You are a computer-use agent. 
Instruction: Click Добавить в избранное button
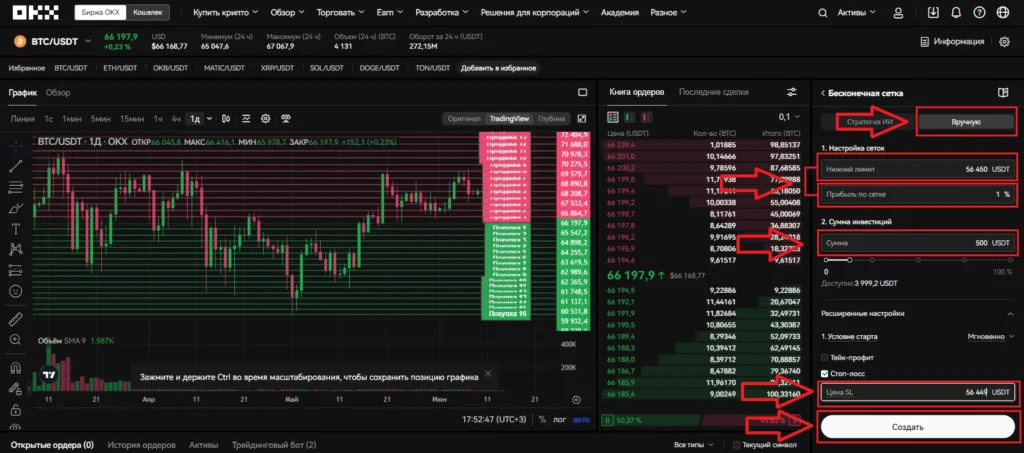tap(499, 68)
